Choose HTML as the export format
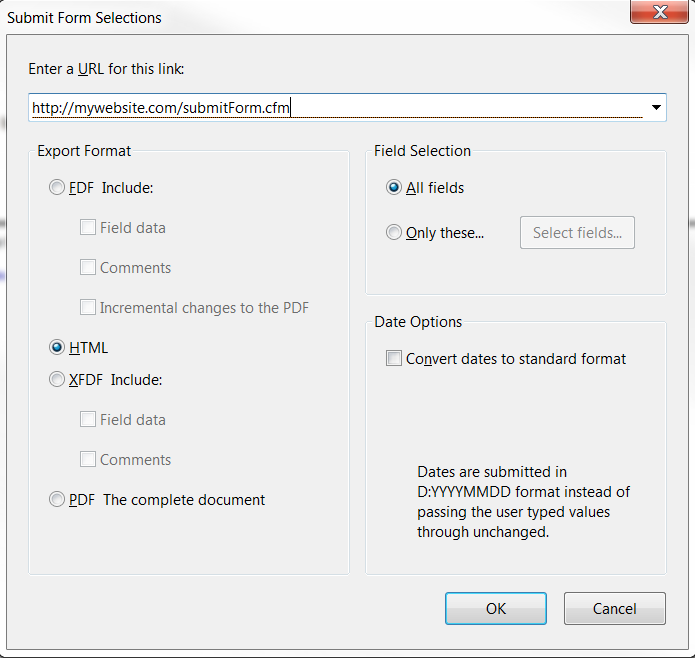 (x=57, y=347)
